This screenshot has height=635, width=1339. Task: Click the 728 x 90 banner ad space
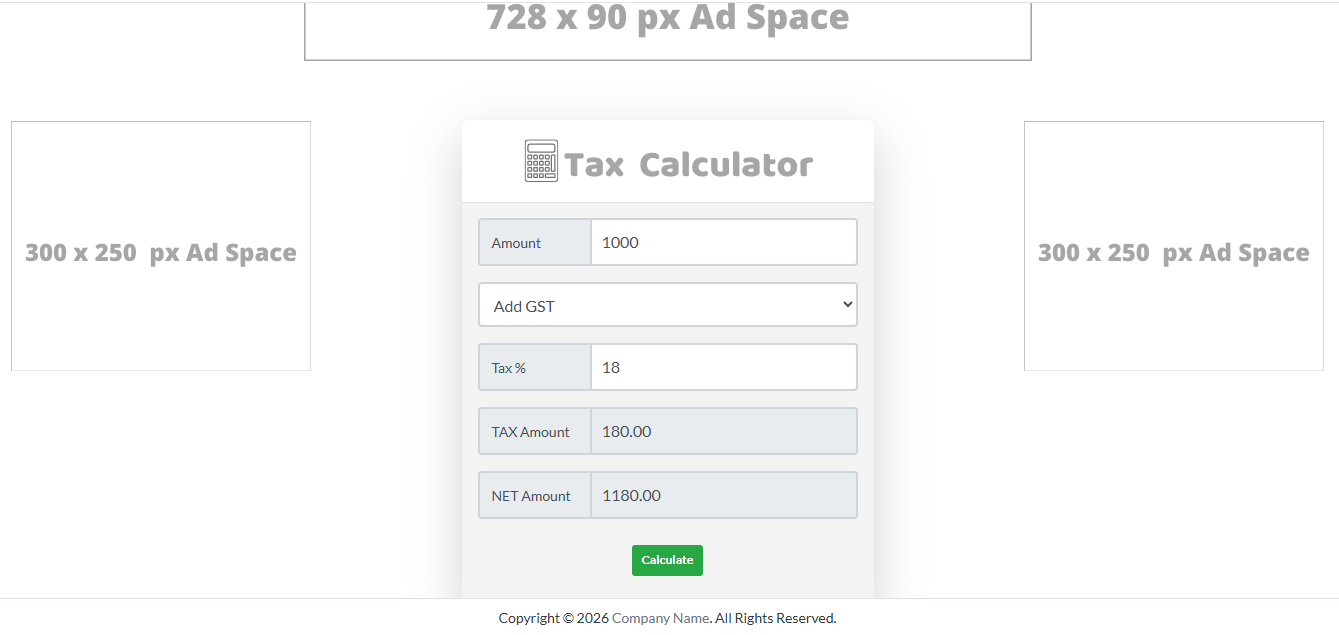pos(667,28)
